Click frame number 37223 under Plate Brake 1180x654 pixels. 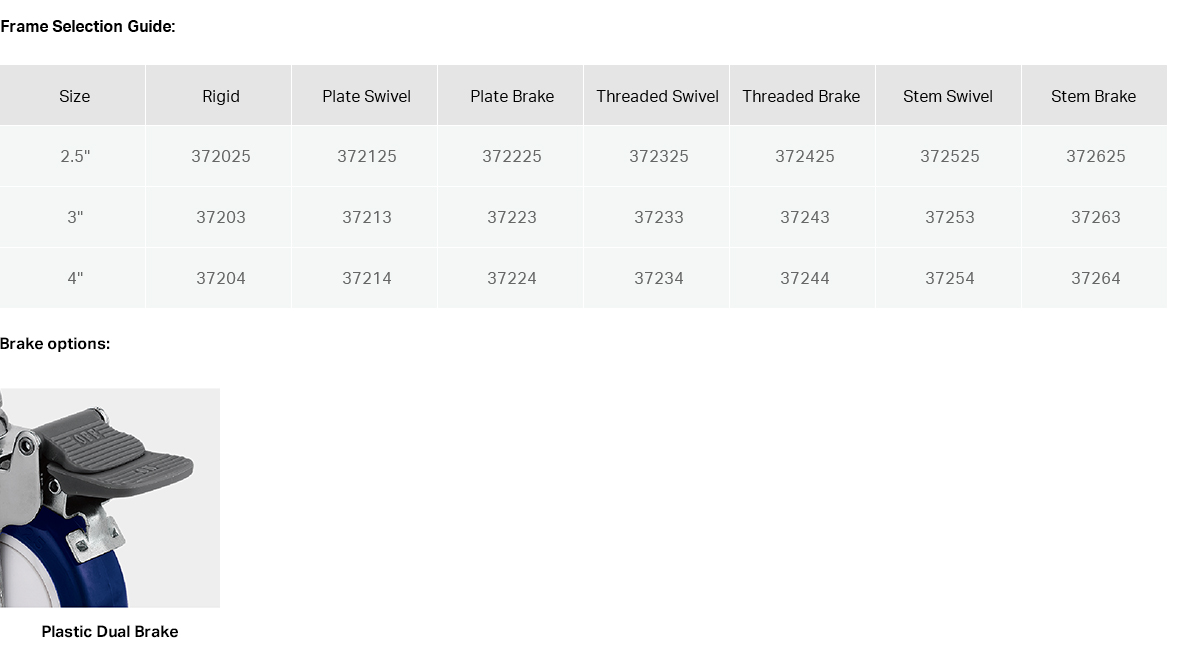[512, 217]
